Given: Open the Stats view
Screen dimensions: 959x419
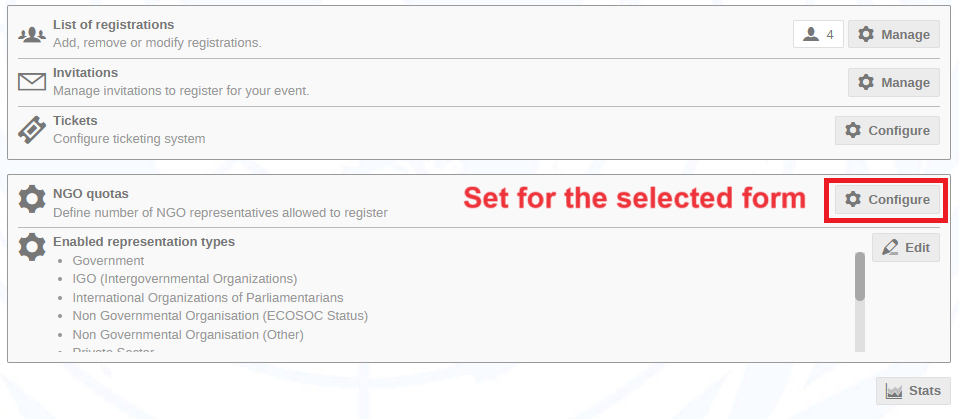Looking at the screenshot, I should (x=914, y=391).
